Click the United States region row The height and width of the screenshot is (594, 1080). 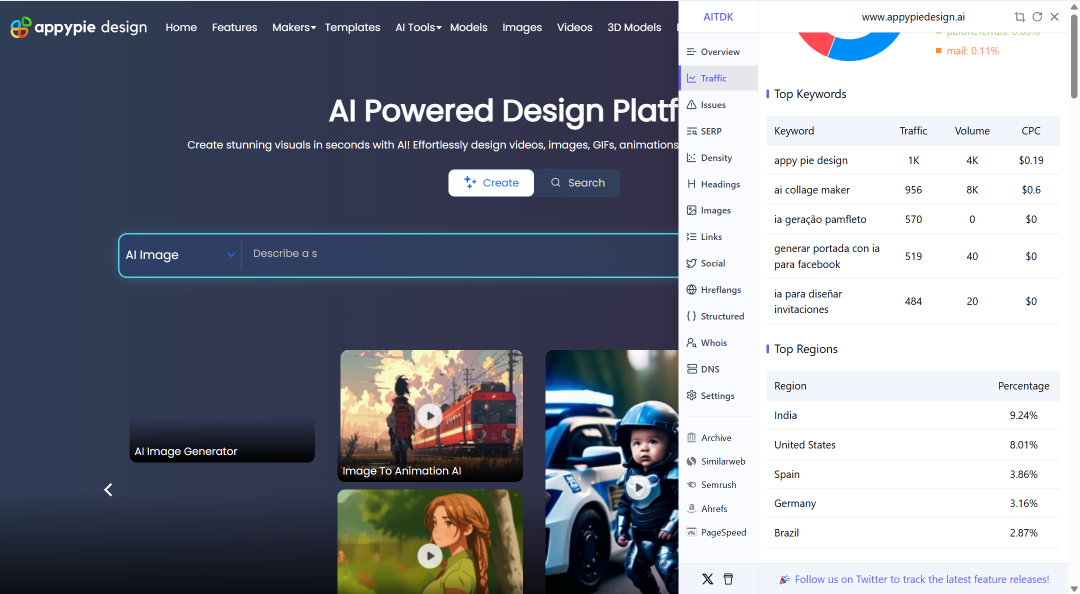[x=913, y=445]
